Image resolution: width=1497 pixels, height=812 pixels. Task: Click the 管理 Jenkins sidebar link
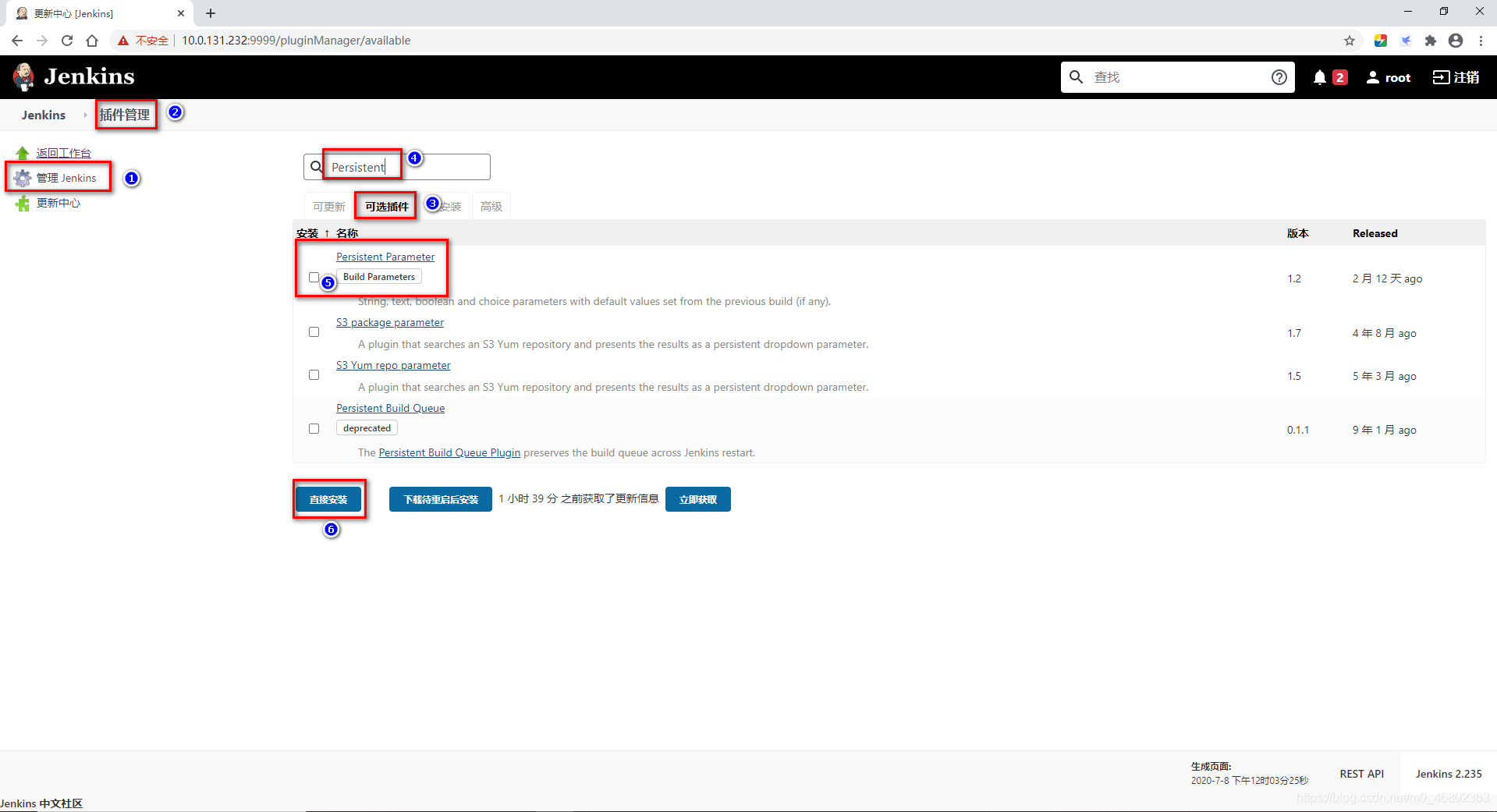pos(66,178)
